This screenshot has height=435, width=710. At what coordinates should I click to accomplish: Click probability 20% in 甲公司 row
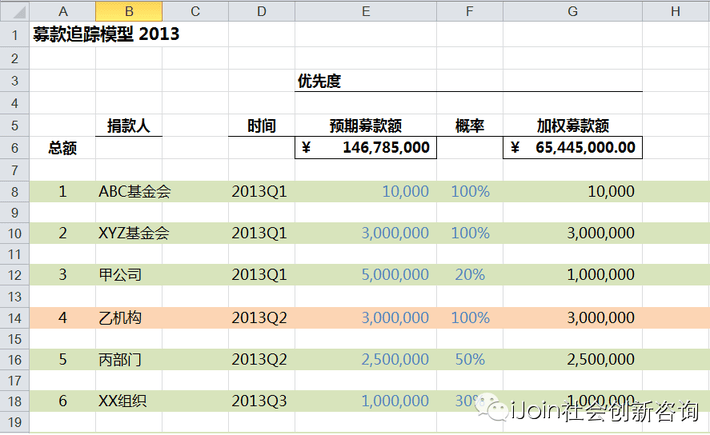[x=470, y=275]
